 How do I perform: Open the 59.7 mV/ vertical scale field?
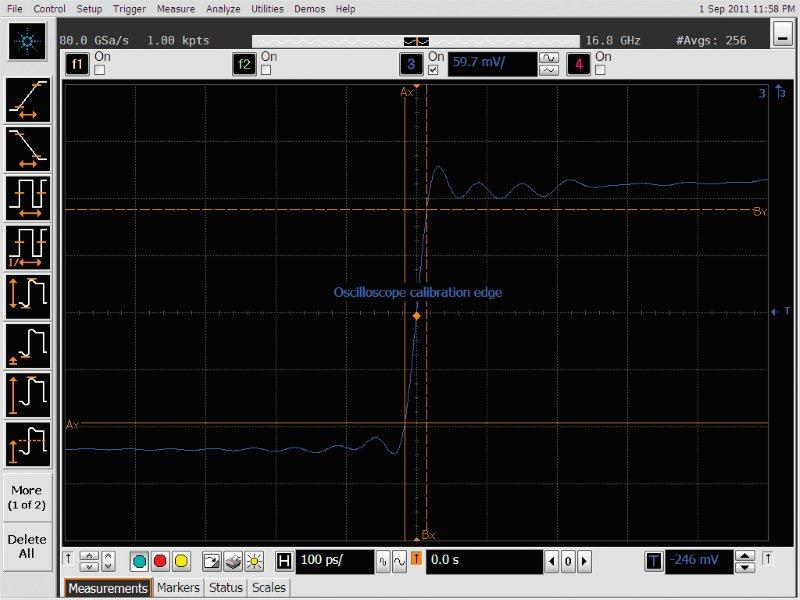point(491,64)
